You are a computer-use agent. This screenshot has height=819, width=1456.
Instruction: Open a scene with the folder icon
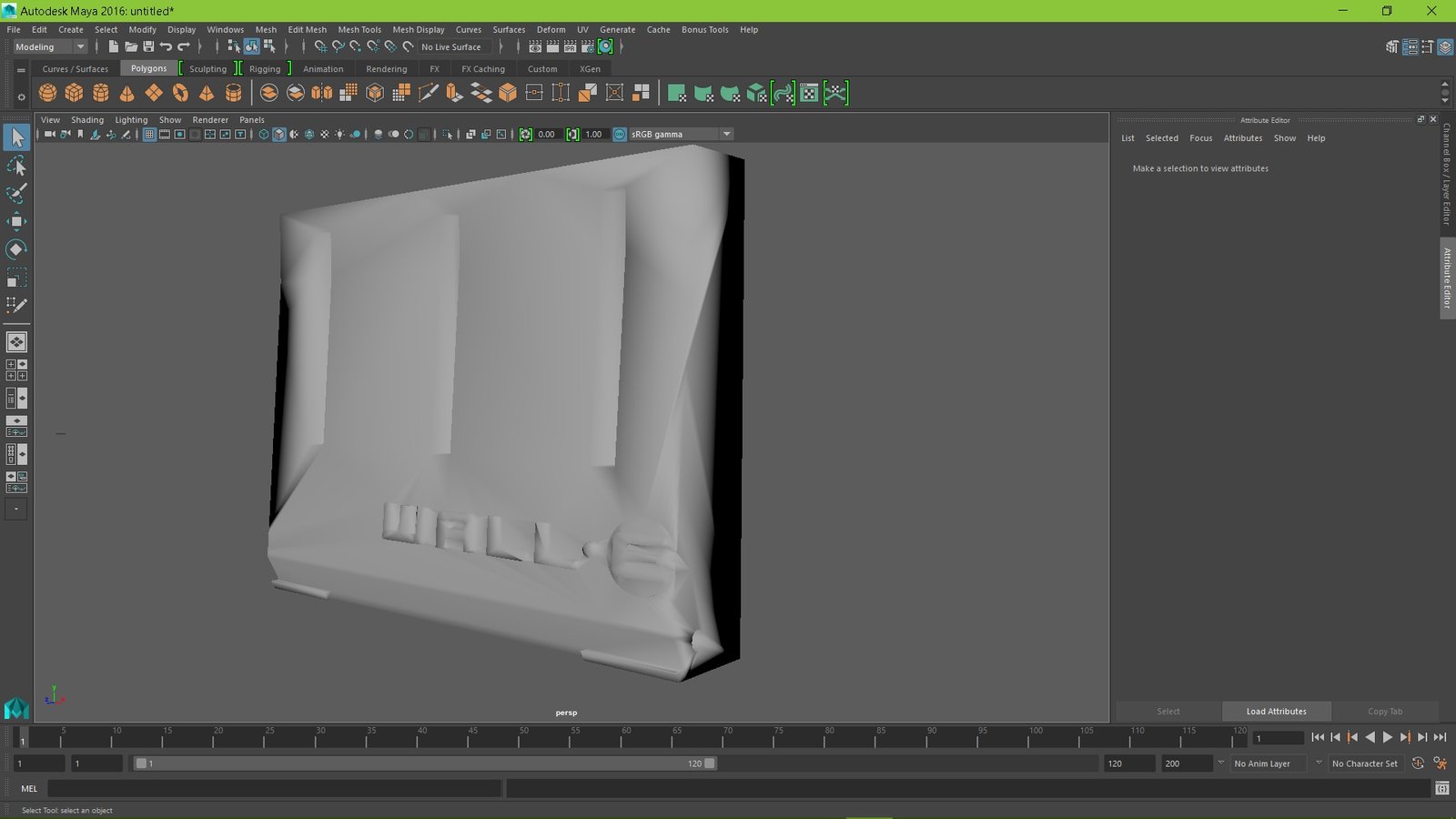pyautogui.click(x=131, y=46)
